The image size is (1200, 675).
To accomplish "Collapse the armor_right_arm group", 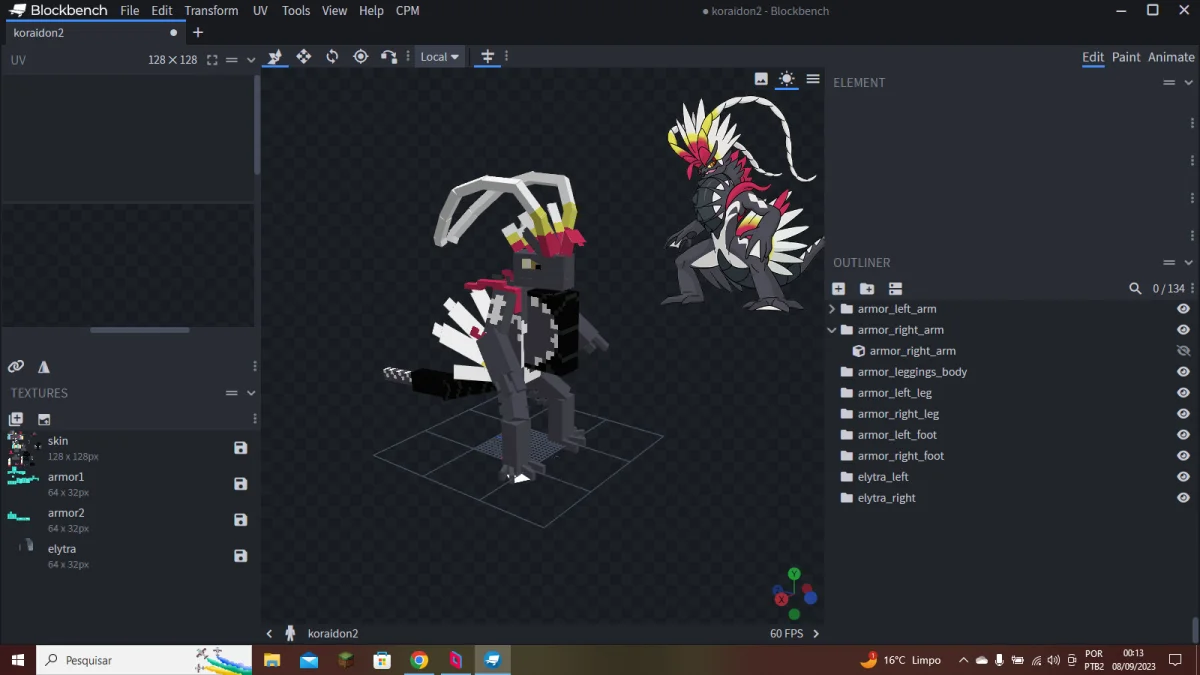I will point(832,330).
